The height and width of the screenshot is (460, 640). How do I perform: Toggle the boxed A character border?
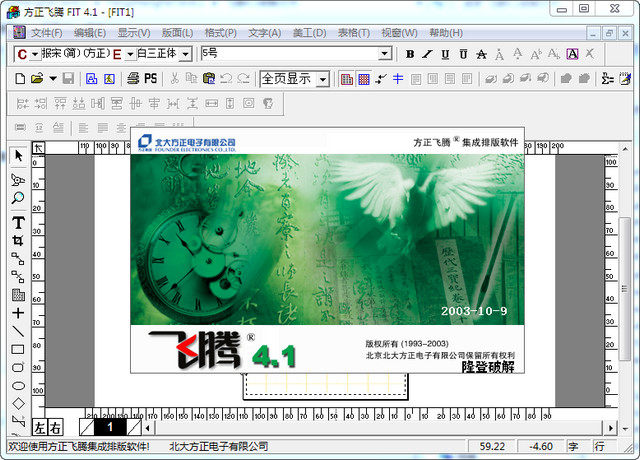pyautogui.click(x=572, y=54)
